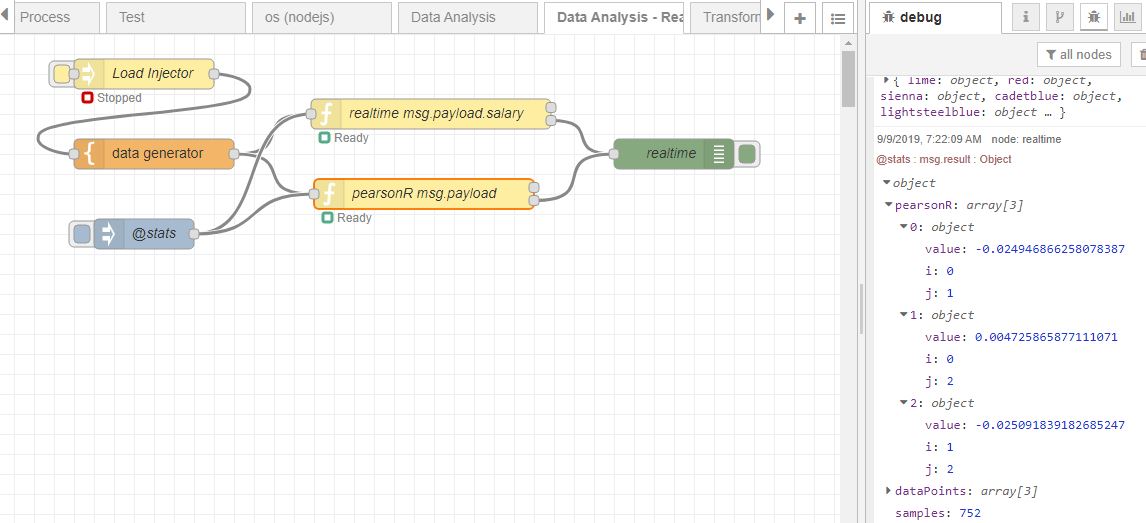This screenshot has height=523, width=1146.
Task: Expand the dataPoints array
Action: coord(888,491)
